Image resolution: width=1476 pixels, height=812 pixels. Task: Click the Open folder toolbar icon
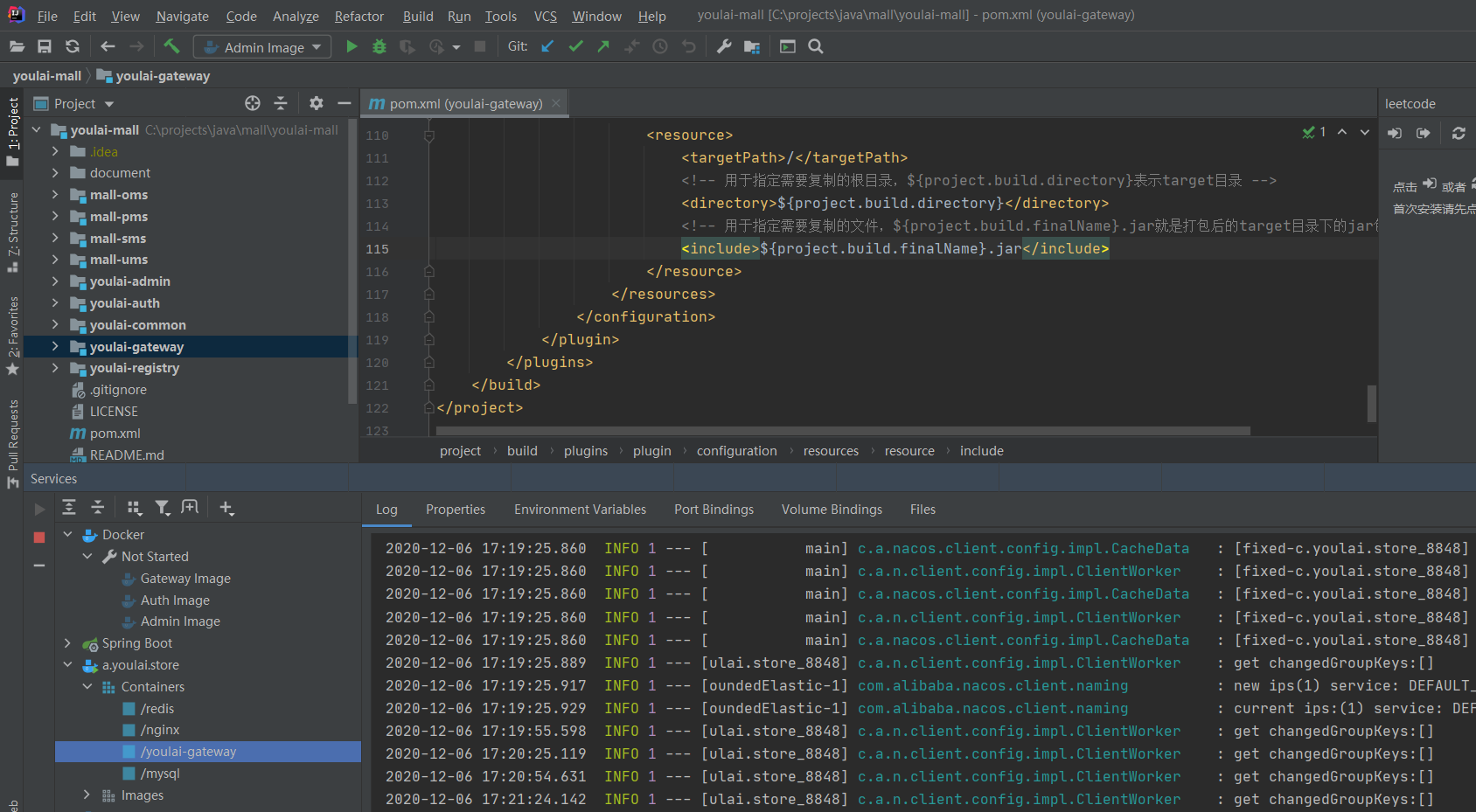point(17,46)
